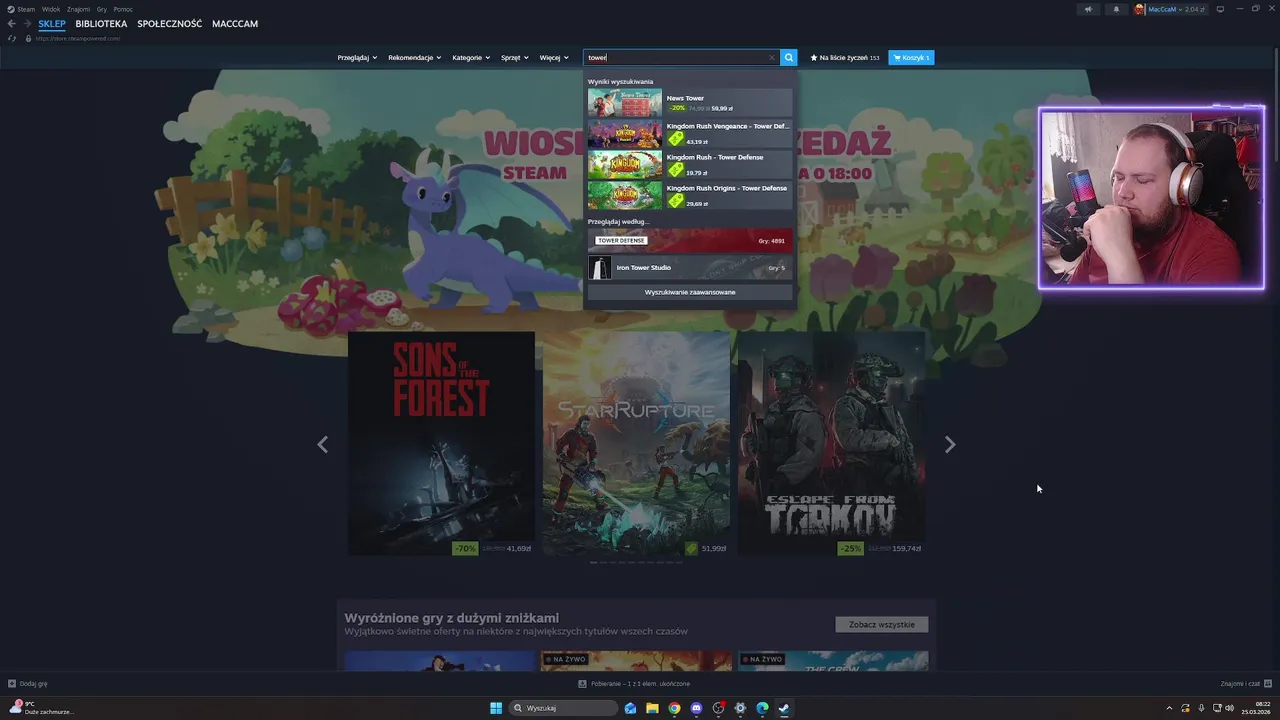Open Na liście życzeń wishlist link
The image size is (1280, 720).
[845, 58]
